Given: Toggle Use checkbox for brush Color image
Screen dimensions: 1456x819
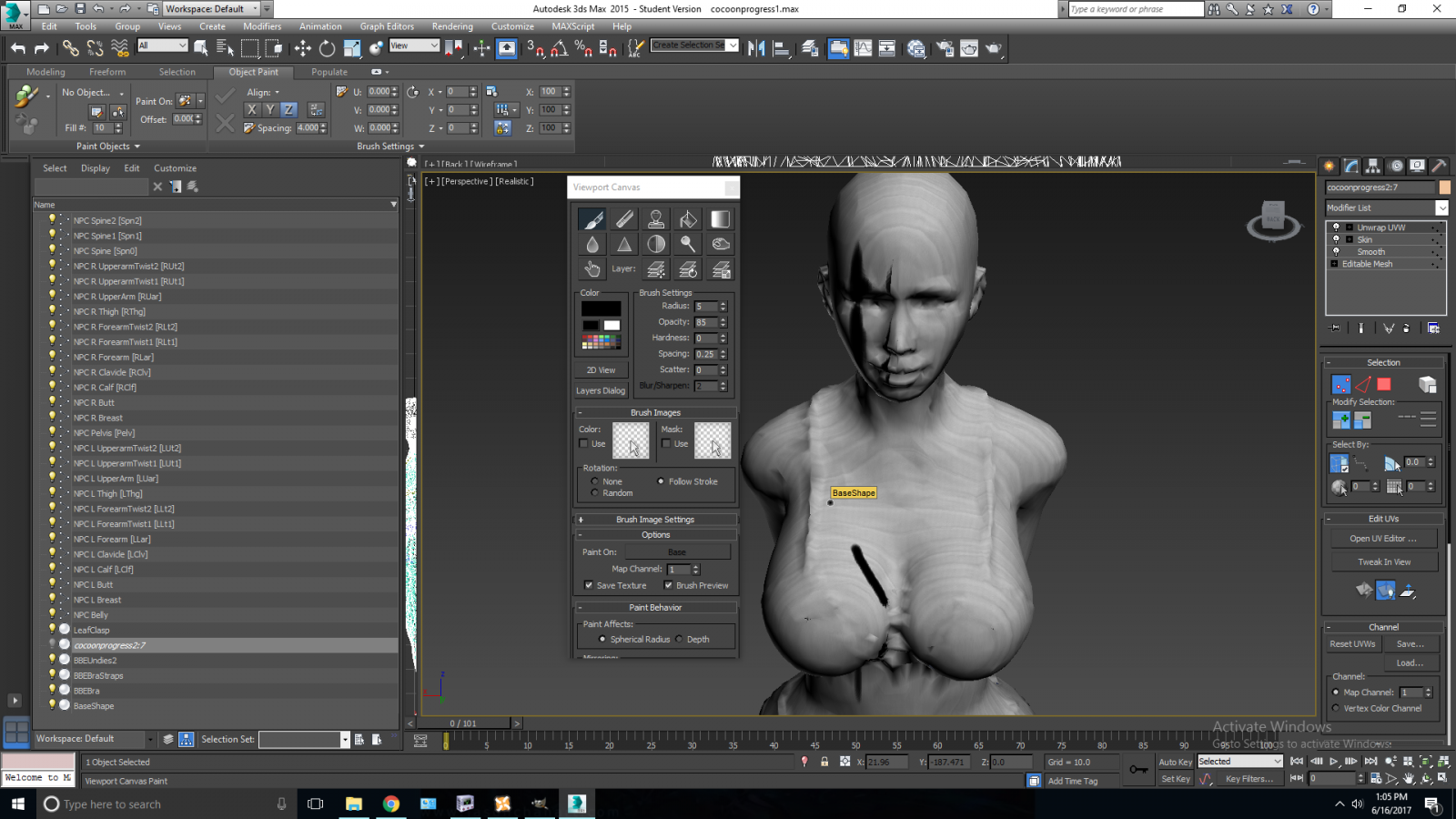Looking at the screenshot, I should pos(583,444).
